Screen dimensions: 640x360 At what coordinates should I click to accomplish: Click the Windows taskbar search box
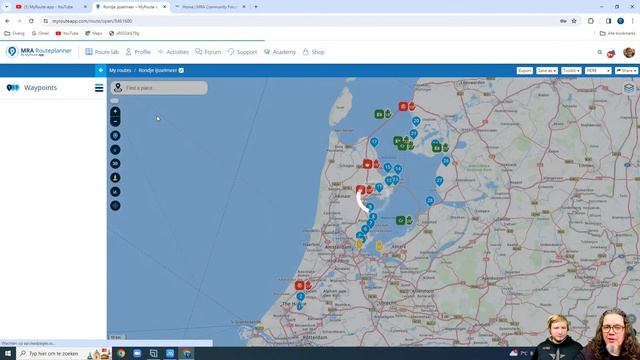pos(63,353)
